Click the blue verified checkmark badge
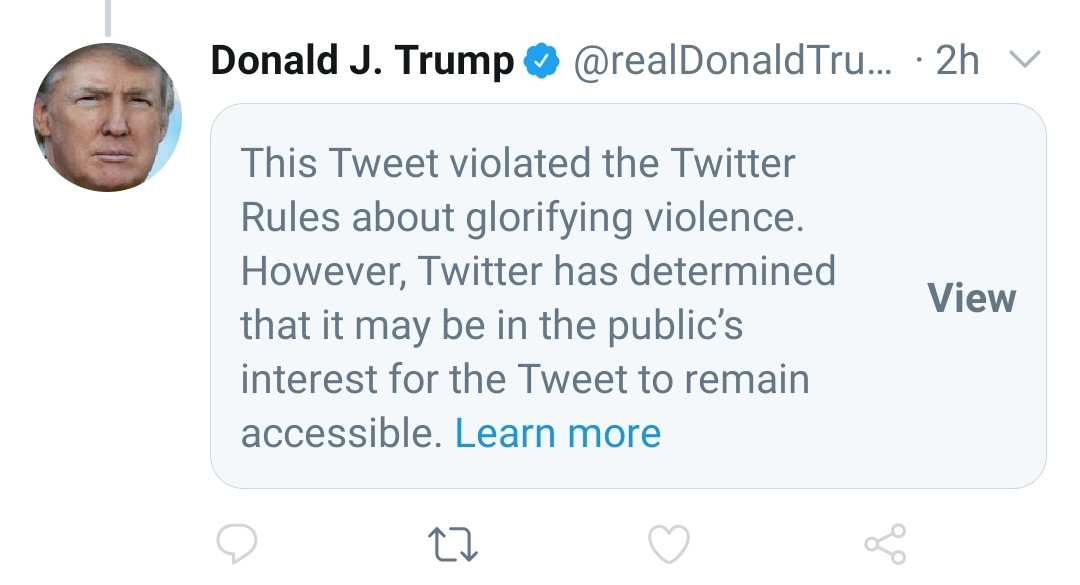This screenshot has height=585, width=1080. pyautogui.click(x=542, y=61)
